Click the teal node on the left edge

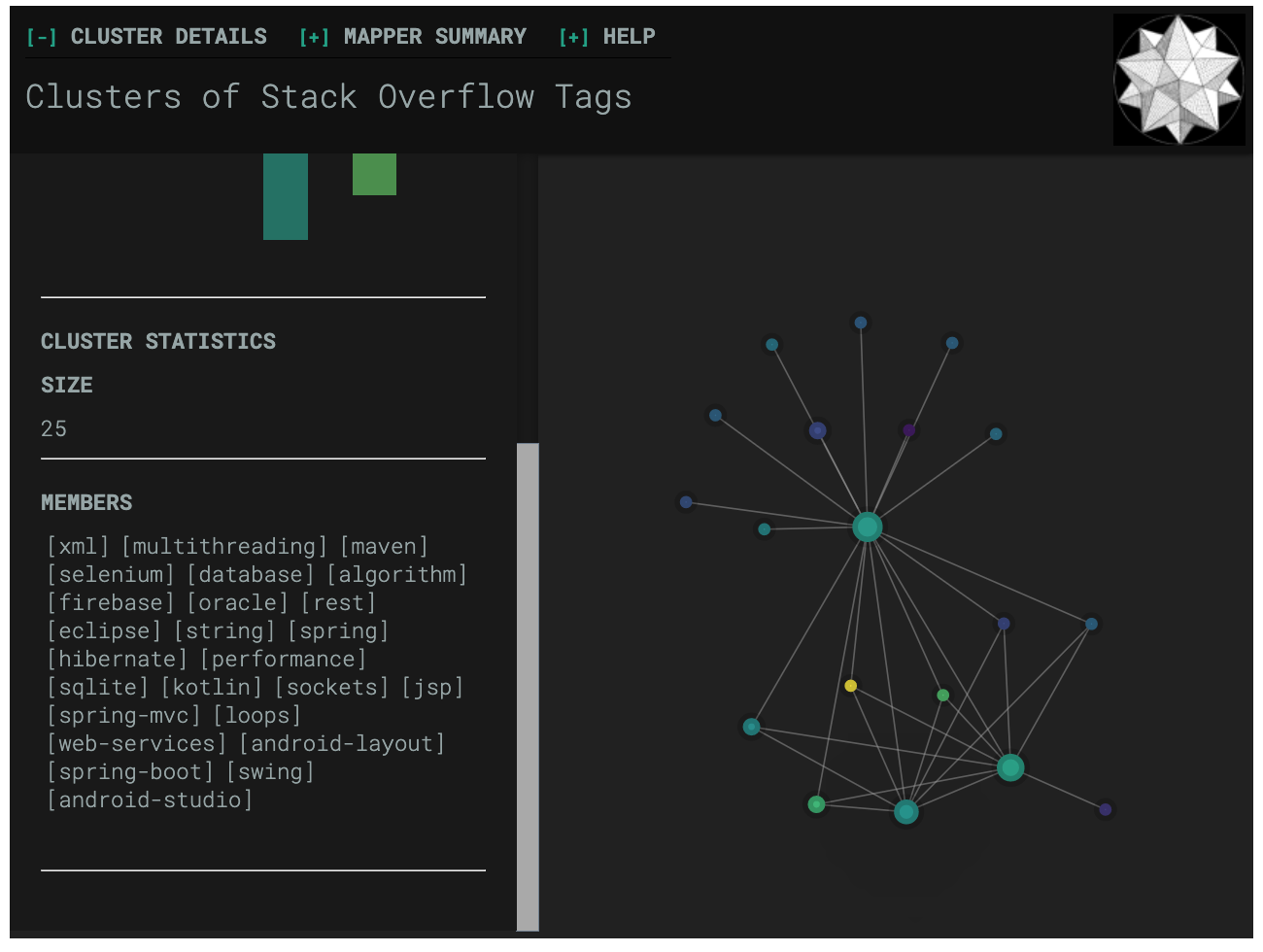click(750, 726)
